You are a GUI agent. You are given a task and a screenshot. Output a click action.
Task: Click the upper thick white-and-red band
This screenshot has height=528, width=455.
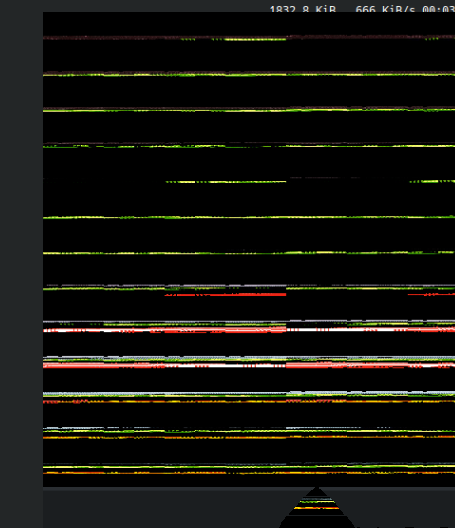[249, 330]
